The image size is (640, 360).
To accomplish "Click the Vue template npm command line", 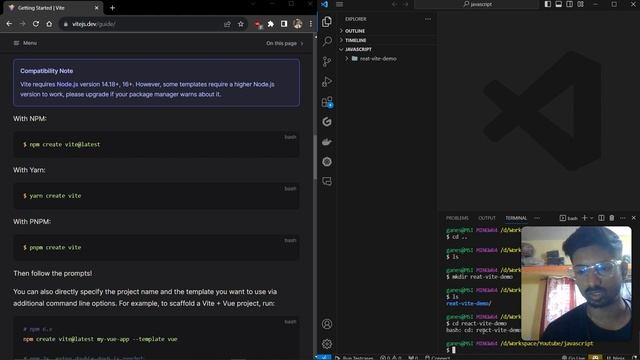I will pos(100,339).
